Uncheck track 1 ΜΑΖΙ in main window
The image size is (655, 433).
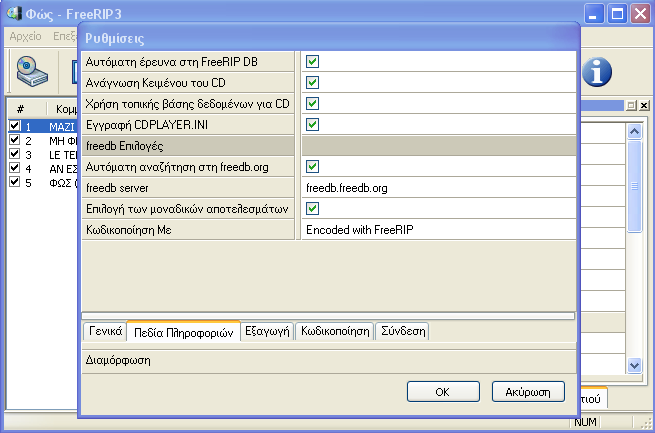(15, 125)
